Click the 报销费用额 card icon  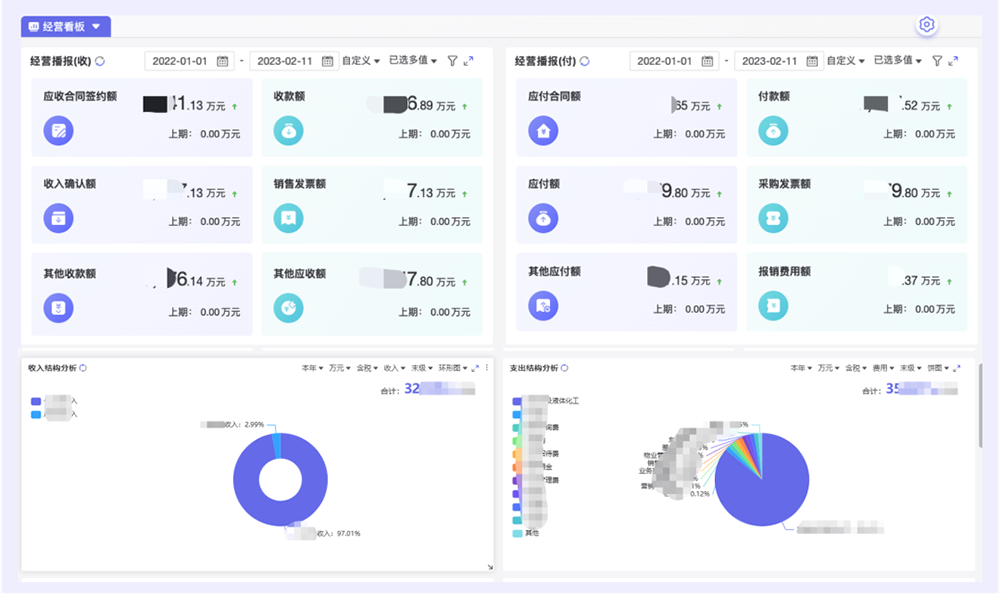click(773, 305)
